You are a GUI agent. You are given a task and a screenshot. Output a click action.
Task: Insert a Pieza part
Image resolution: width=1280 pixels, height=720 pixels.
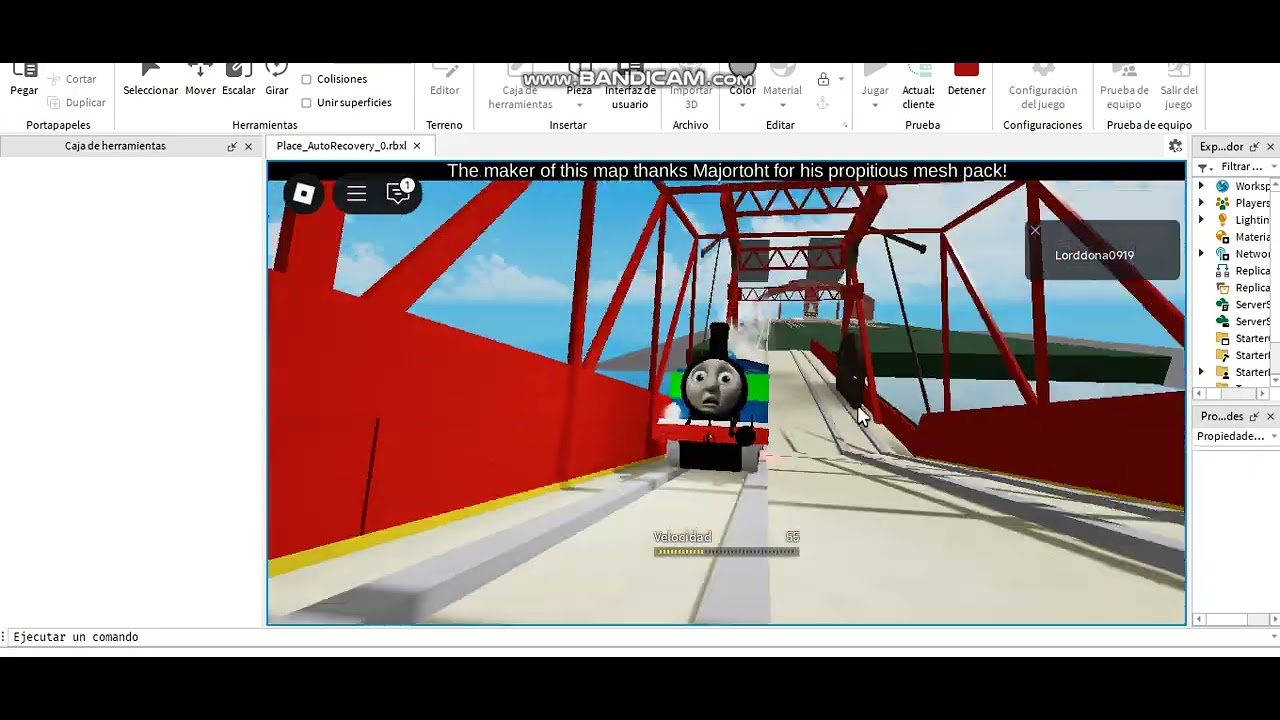click(579, 80)
